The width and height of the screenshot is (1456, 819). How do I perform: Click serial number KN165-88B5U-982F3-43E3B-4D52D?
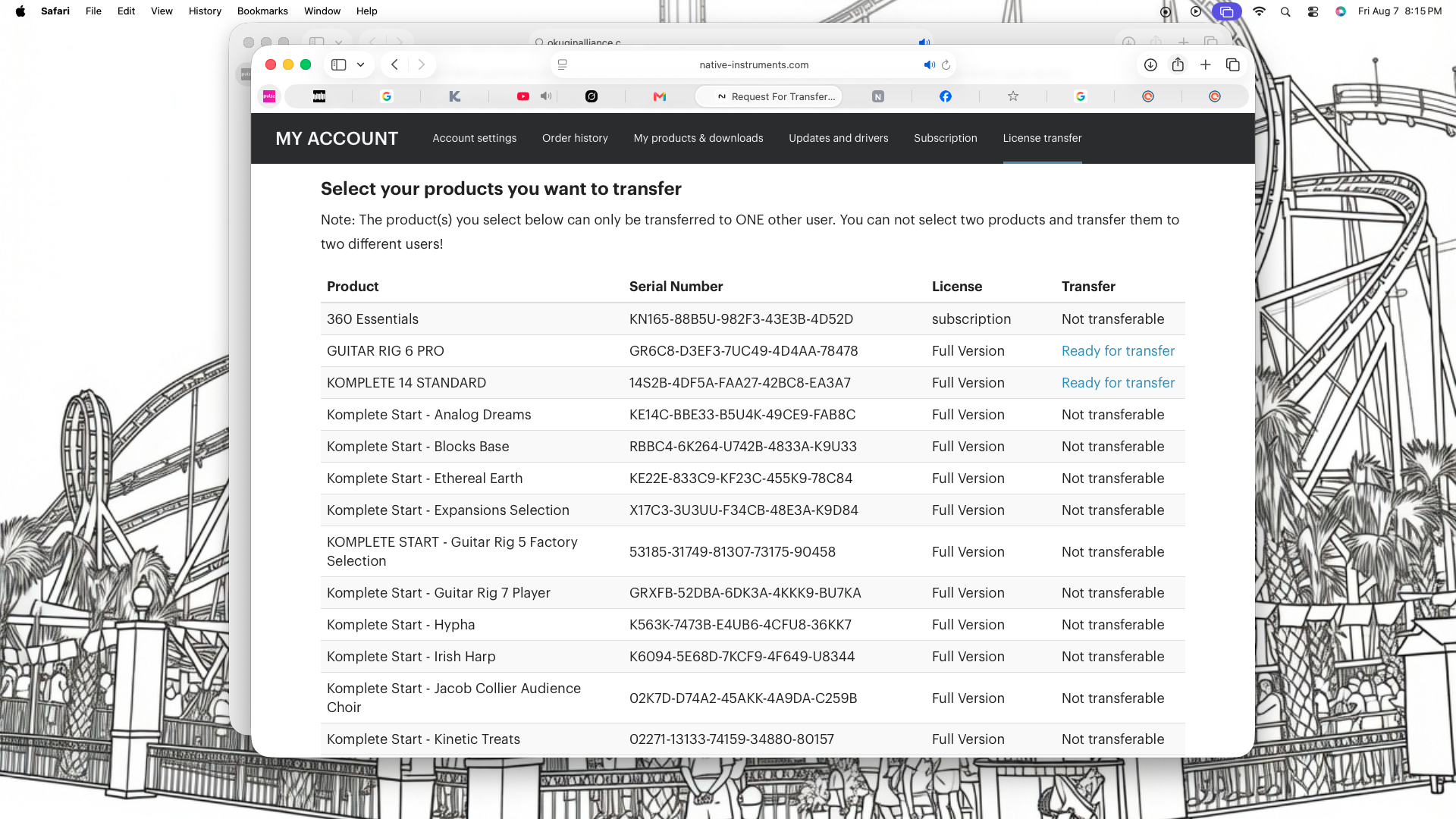tap(741, 319)
